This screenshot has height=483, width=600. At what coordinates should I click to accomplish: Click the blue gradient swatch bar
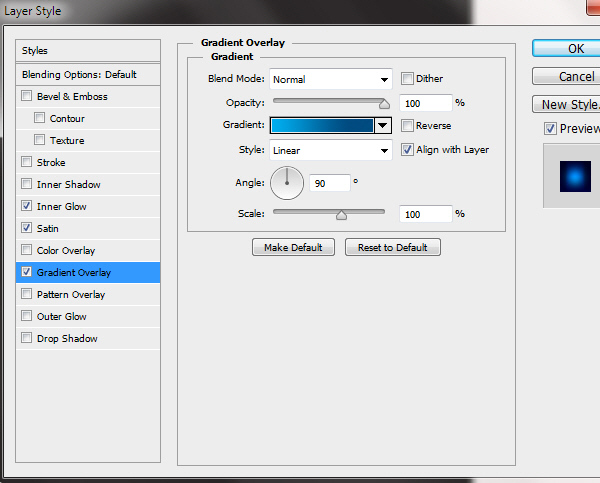(322, 126)
